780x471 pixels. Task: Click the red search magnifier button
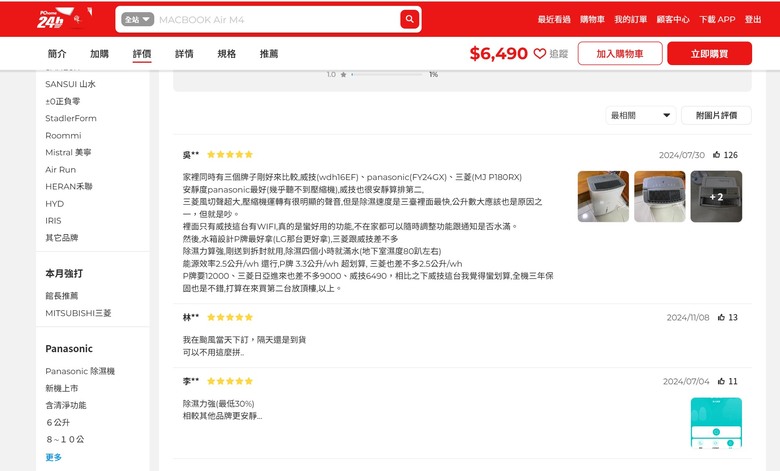(x=409, y=19)
